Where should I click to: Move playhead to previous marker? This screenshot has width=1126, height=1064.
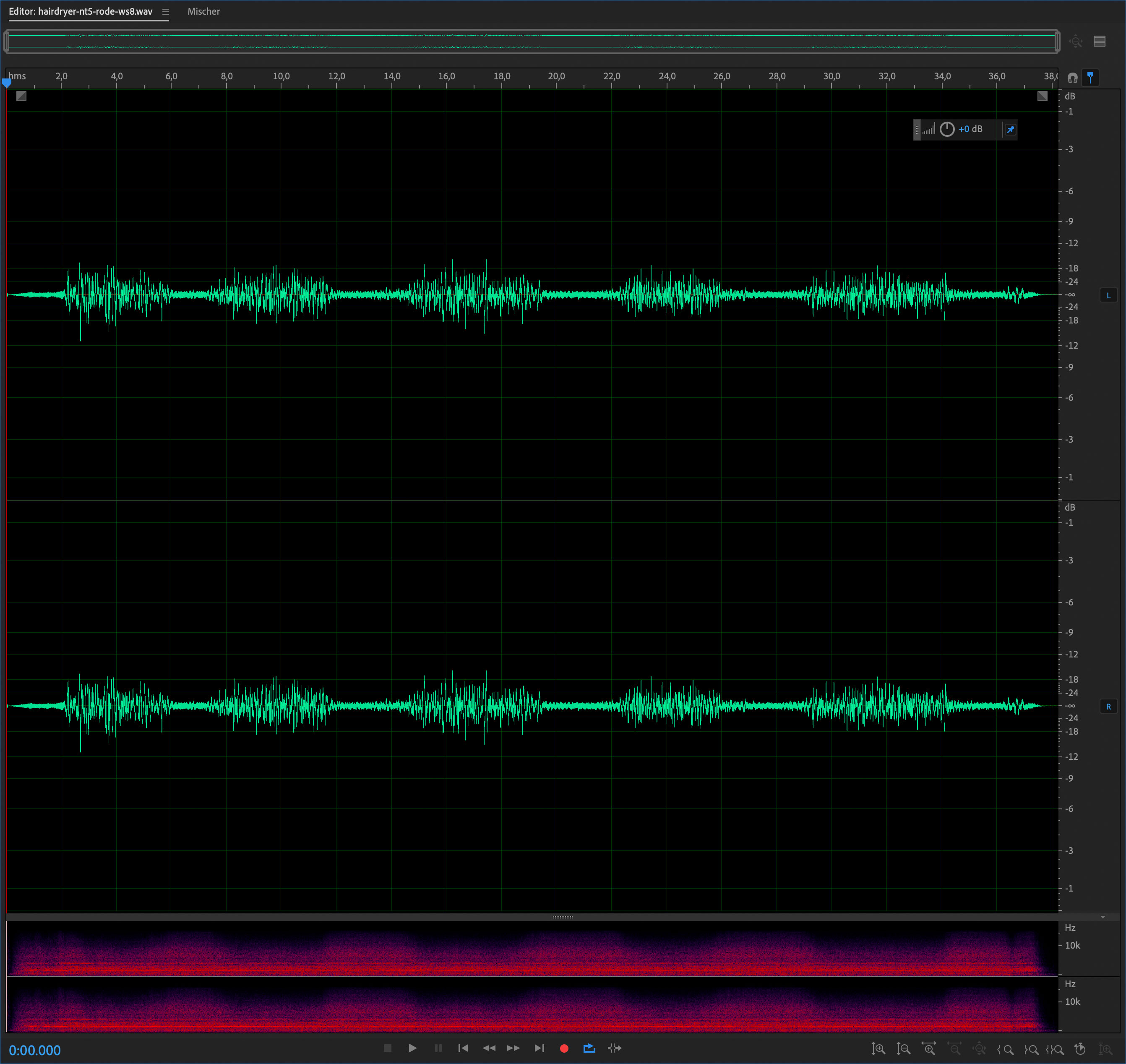[463, 1048]
